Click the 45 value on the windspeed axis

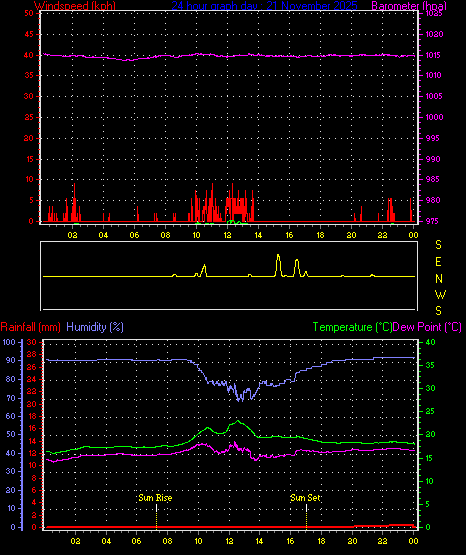(29, 34)
